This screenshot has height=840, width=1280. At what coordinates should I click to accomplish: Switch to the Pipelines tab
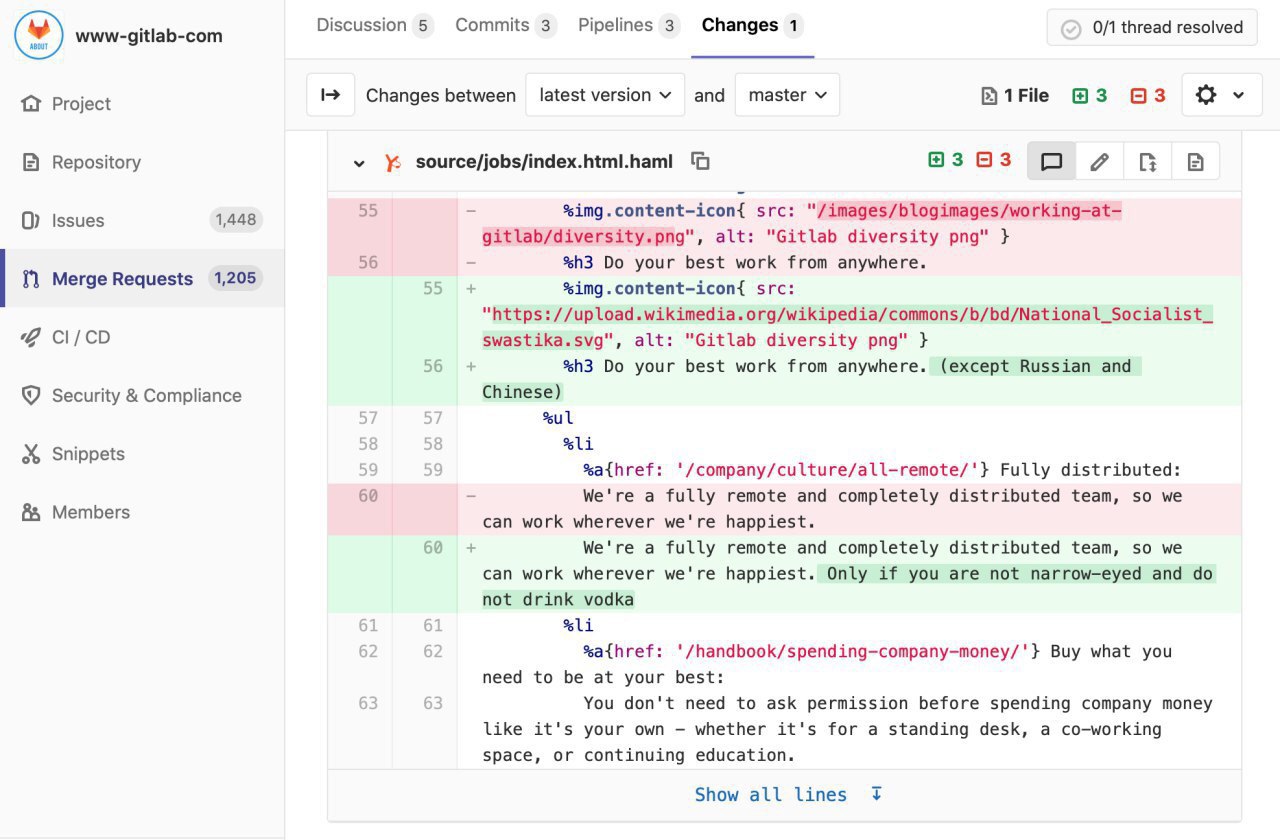[629, 26]
